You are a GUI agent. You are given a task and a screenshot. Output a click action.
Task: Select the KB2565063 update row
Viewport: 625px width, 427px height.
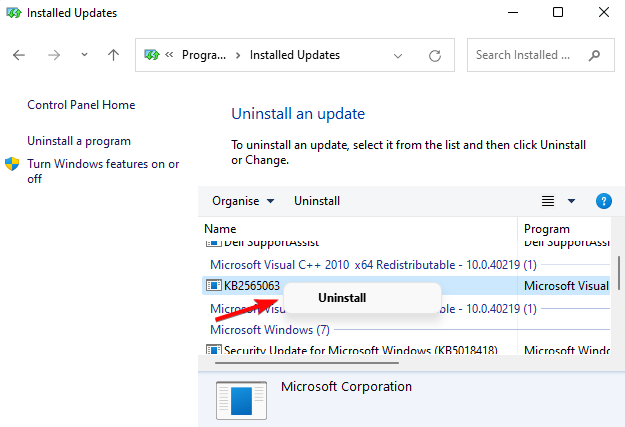(x=406, y=285)
